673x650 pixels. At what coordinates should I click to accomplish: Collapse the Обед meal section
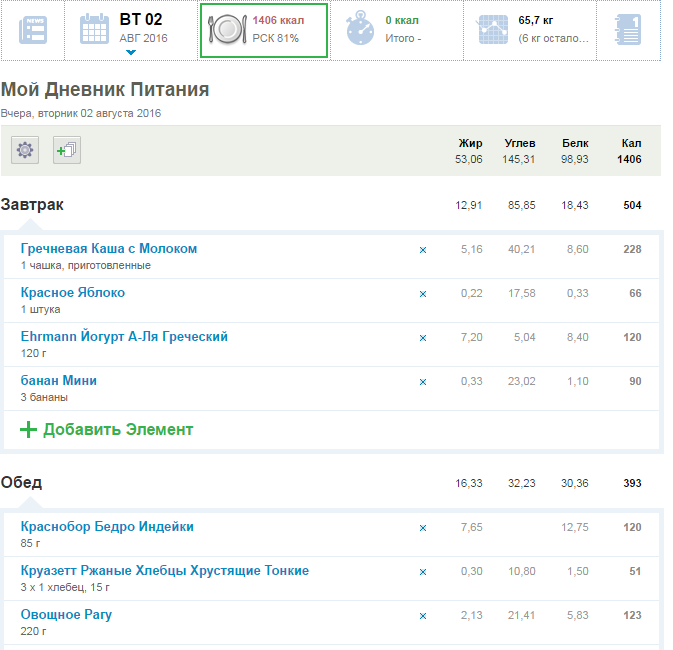21,483
